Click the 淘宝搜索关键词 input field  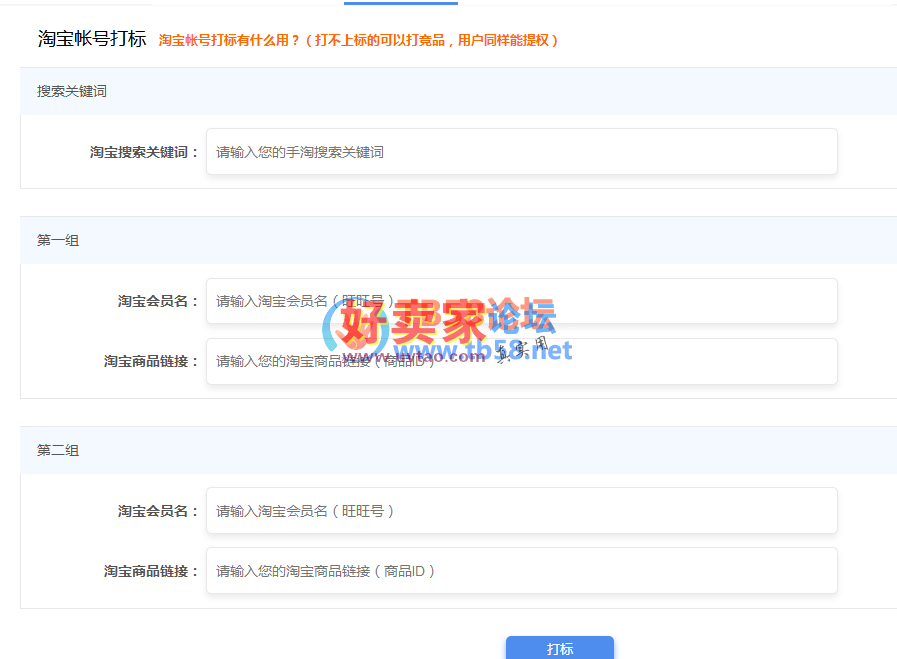coord(521,152)
